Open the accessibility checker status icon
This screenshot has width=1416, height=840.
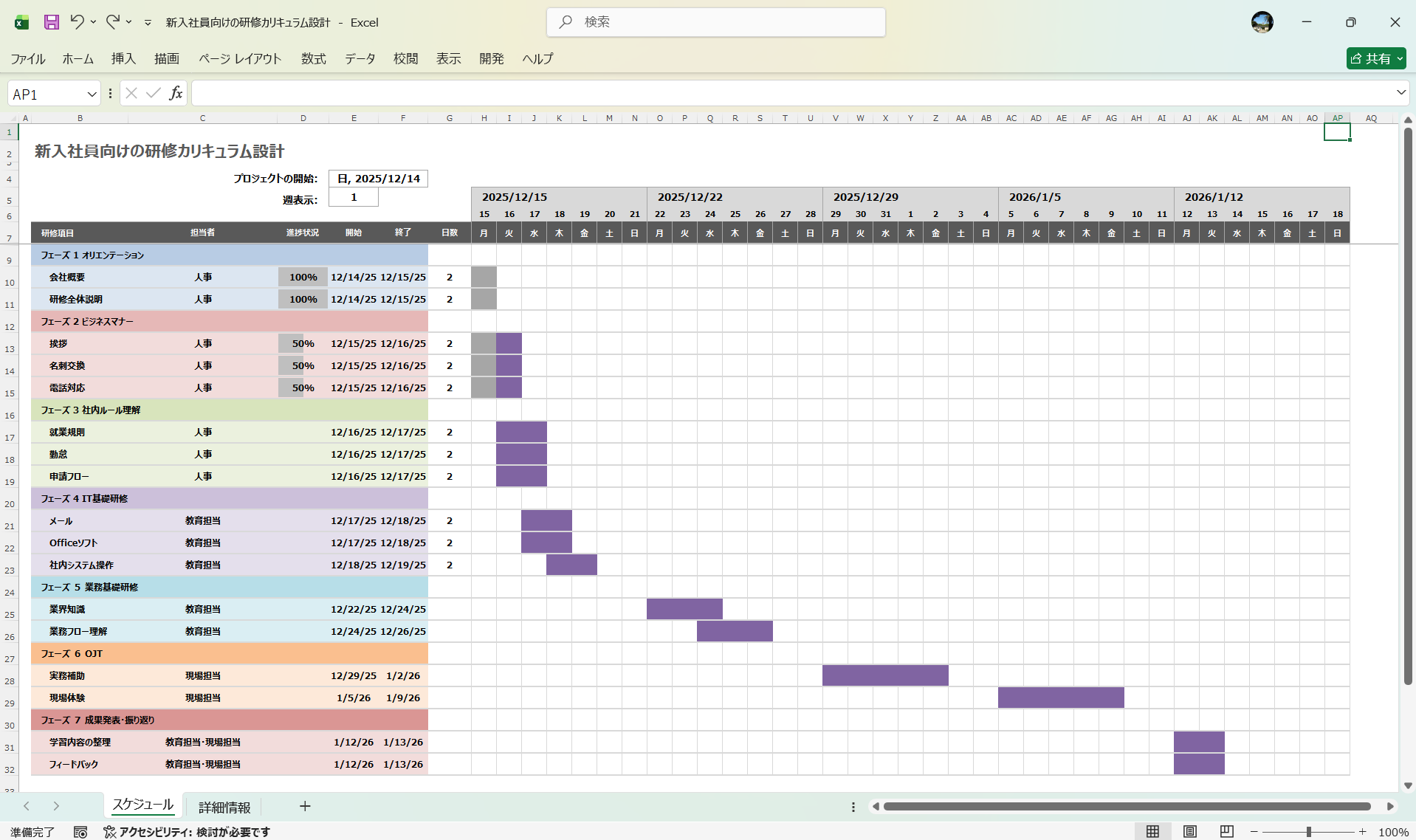[110, 832]
